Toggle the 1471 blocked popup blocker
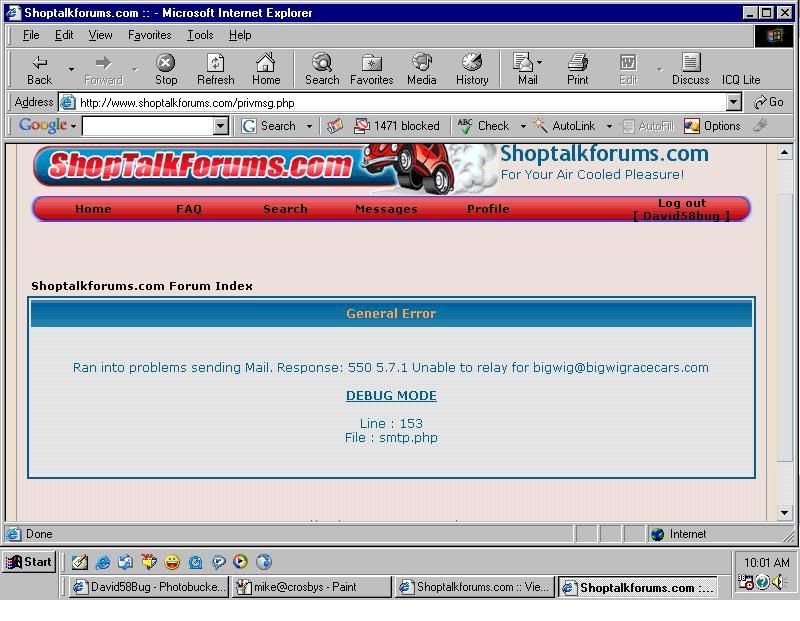Image resolution: width=800 pixels, height=621 pixels. tap(397, 126)
